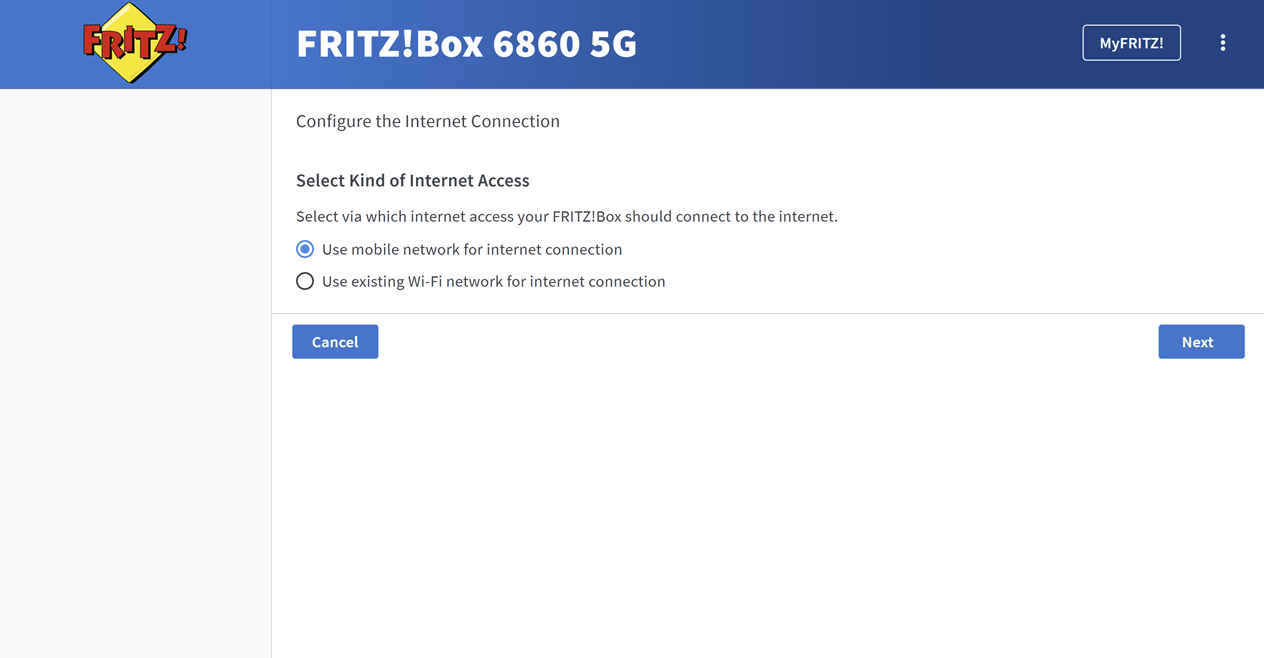
Task: Click the FRITZ! logo
Action: pos(134,43)
